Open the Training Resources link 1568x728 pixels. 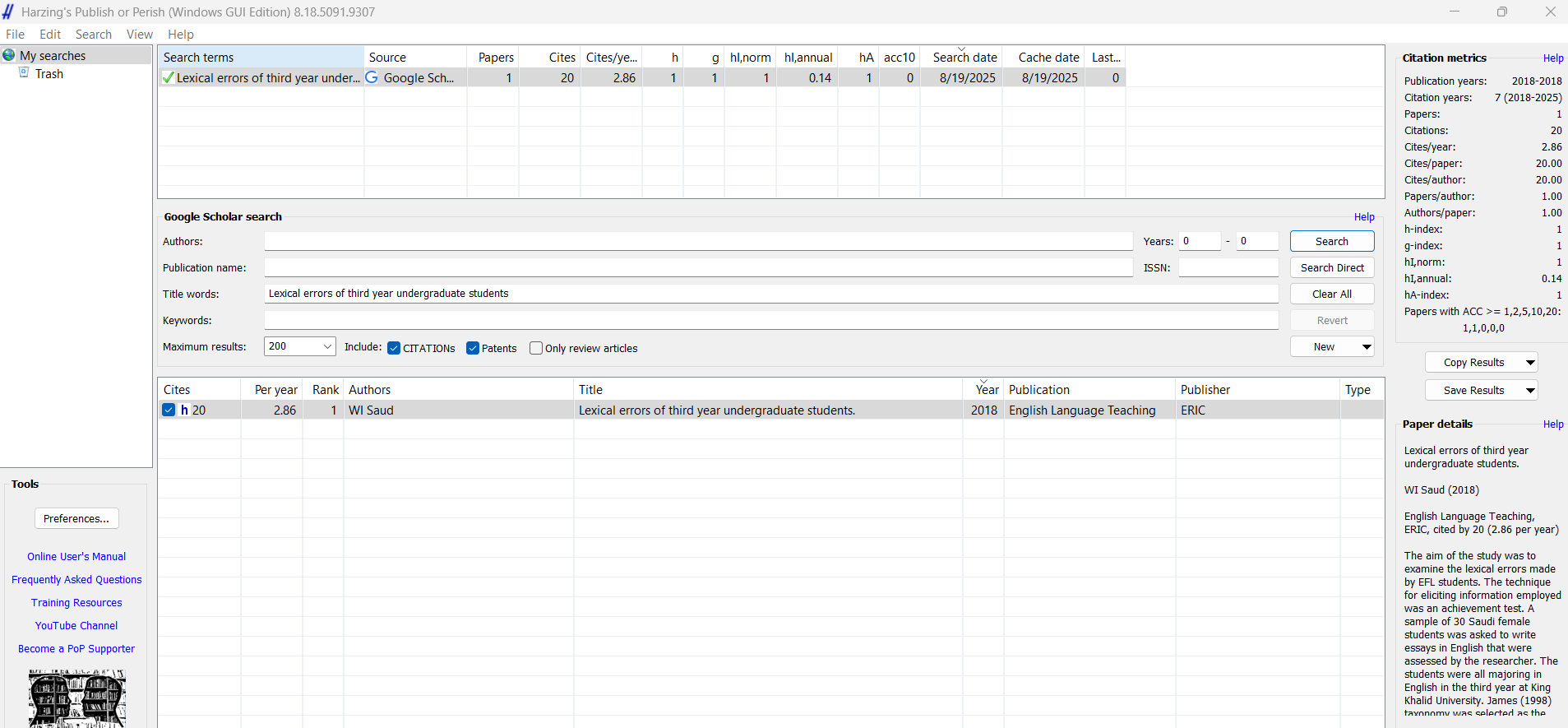click(76, 602)
